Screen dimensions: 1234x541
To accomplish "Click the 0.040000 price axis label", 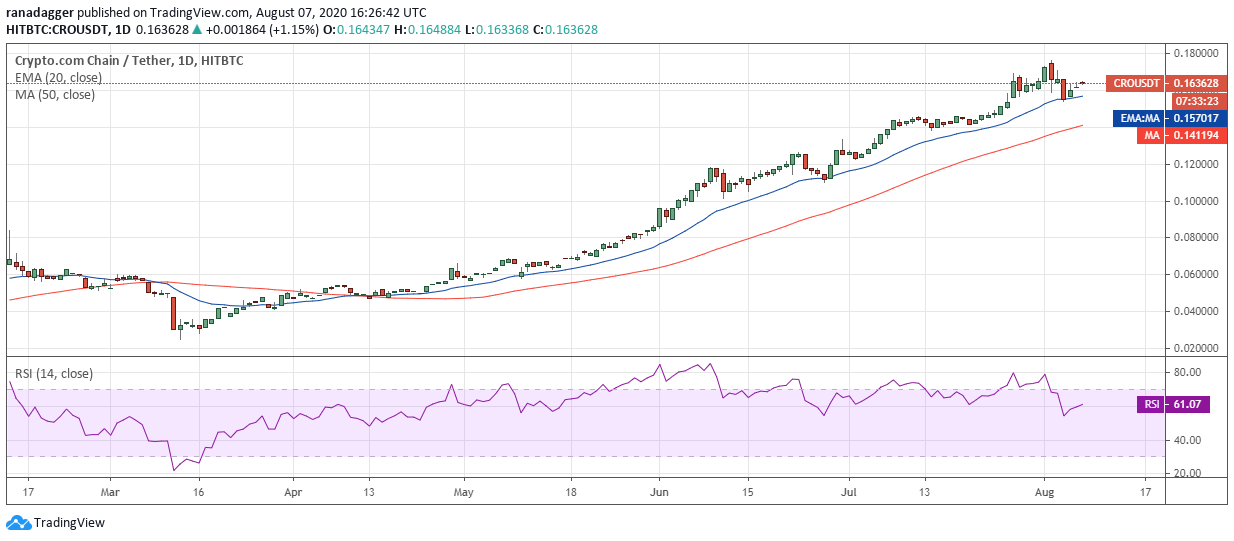I will point(1196,311).
